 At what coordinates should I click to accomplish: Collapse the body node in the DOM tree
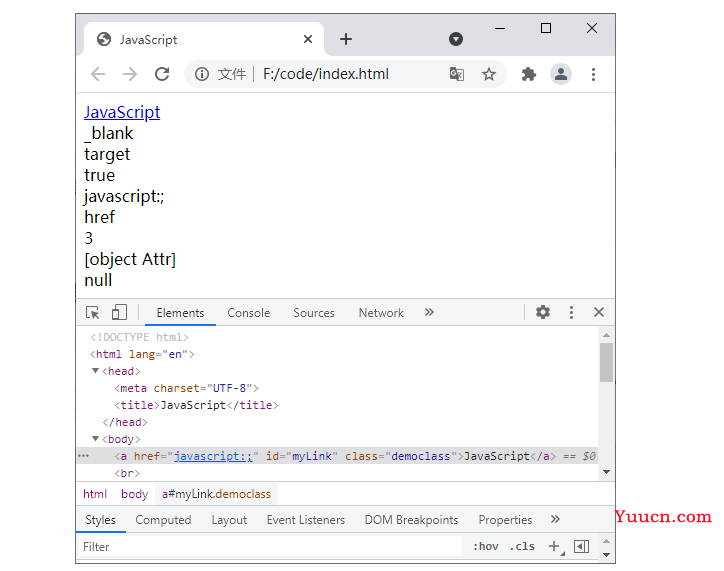click(95, 439)
